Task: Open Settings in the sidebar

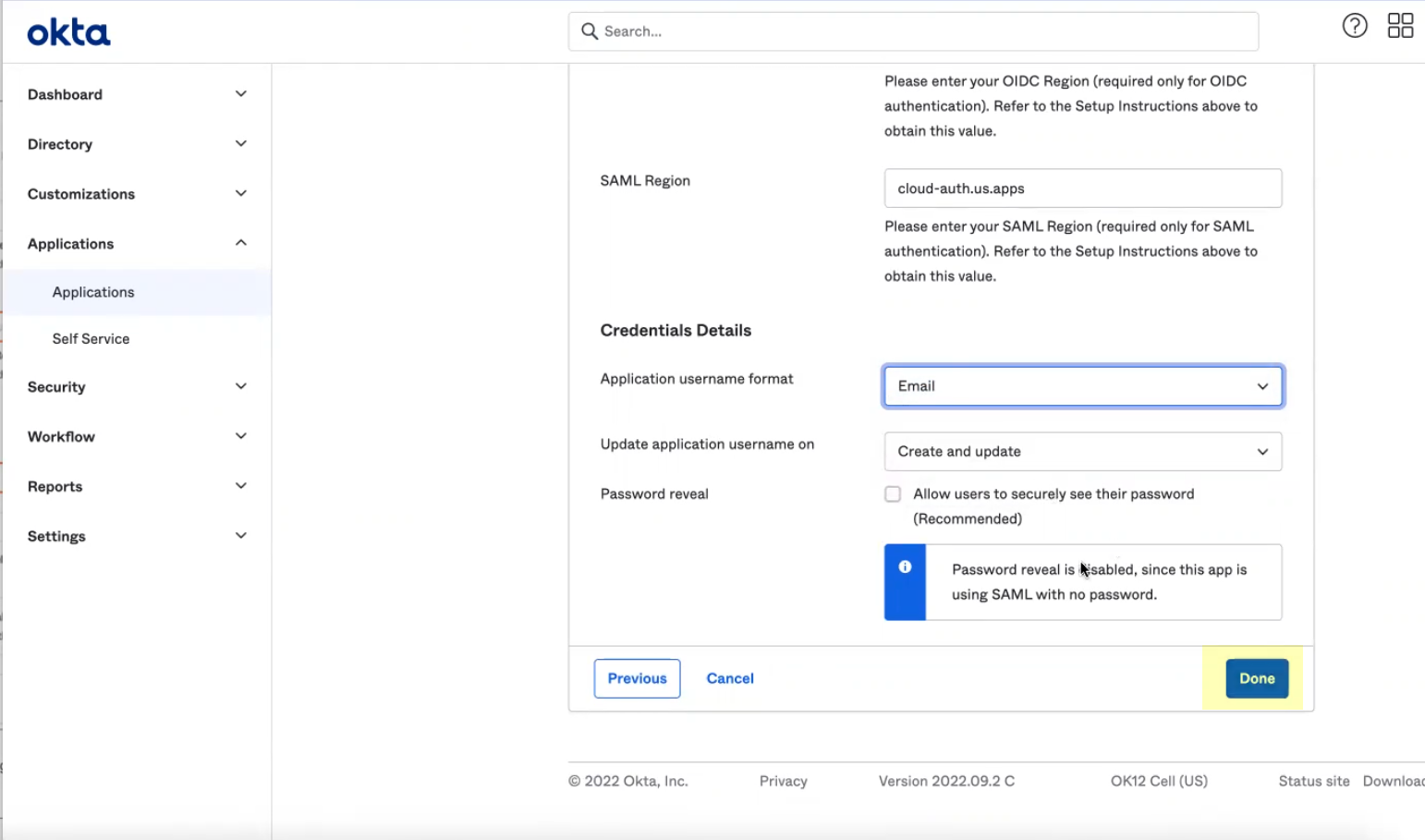Action: pyautogui.click(x=56, y=537)
